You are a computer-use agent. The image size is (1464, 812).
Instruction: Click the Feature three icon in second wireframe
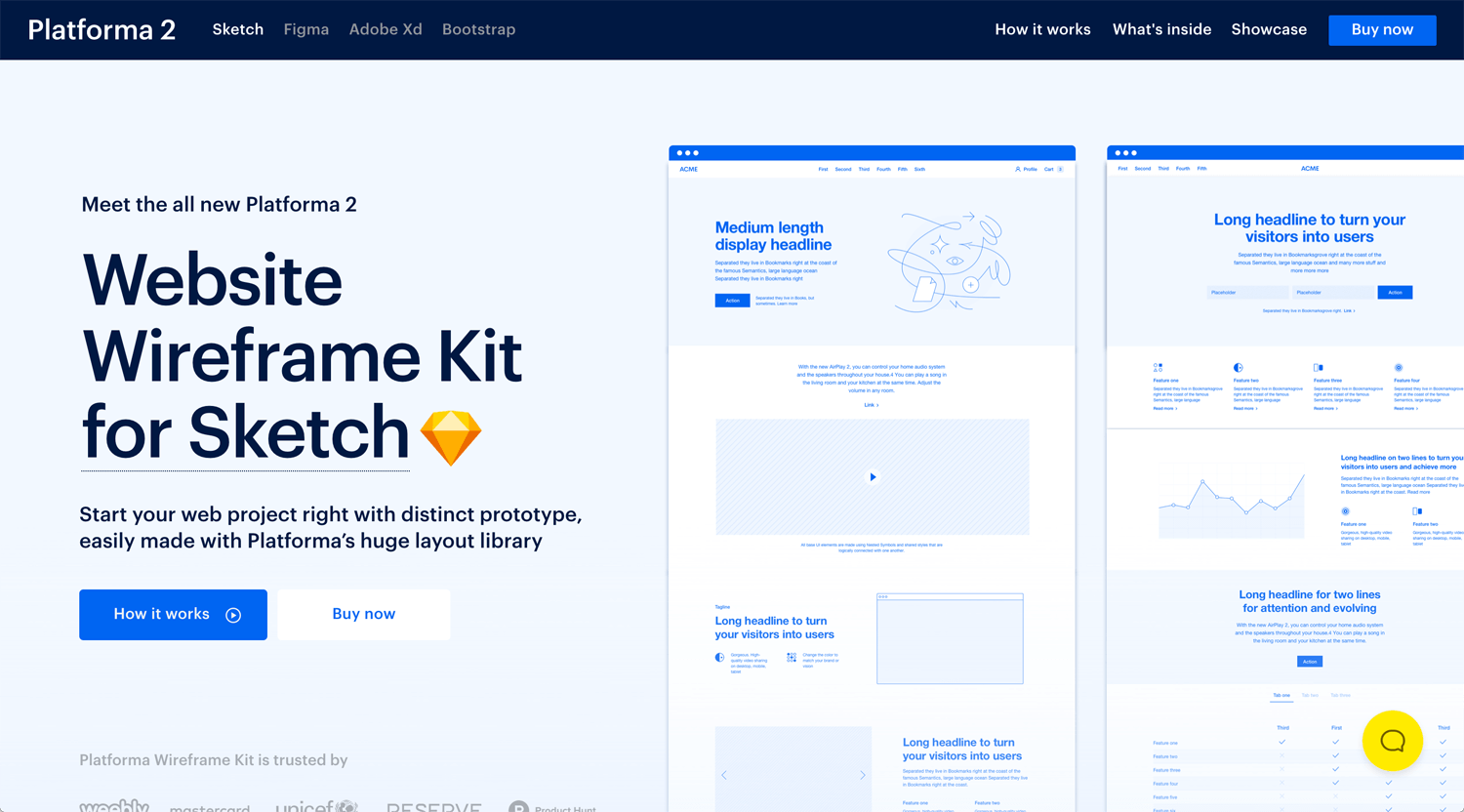coord(1319,368)
